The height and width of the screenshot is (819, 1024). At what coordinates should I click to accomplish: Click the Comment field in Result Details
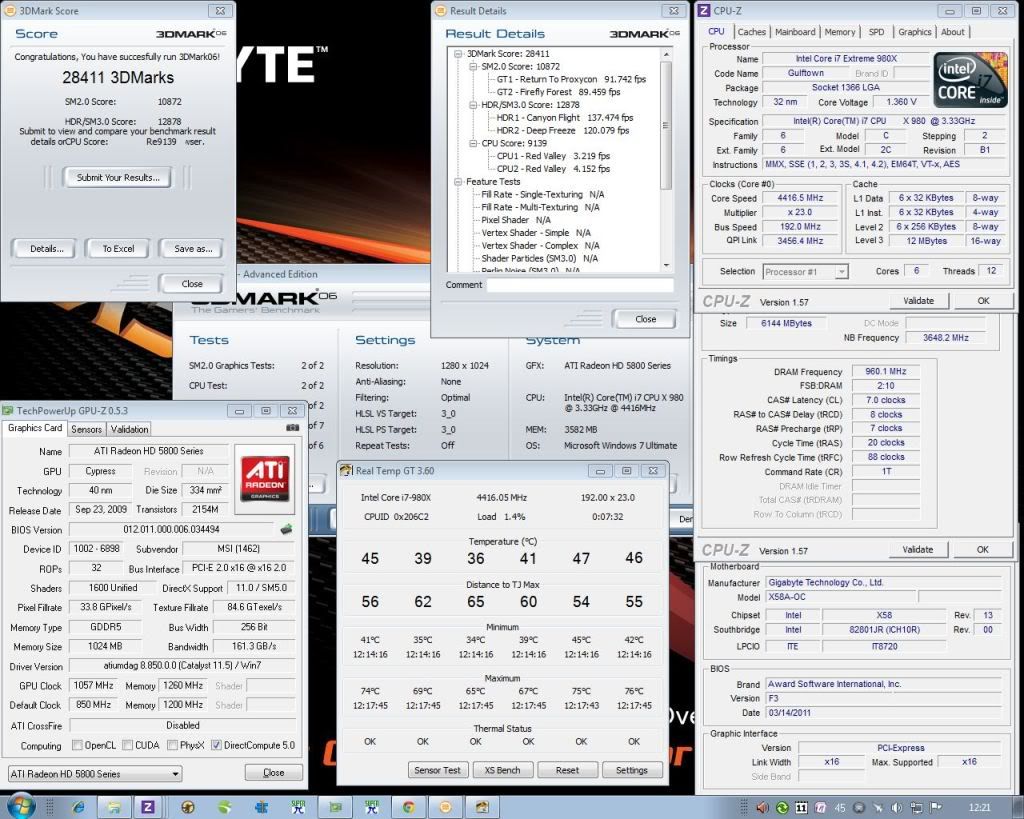[579, 285]
